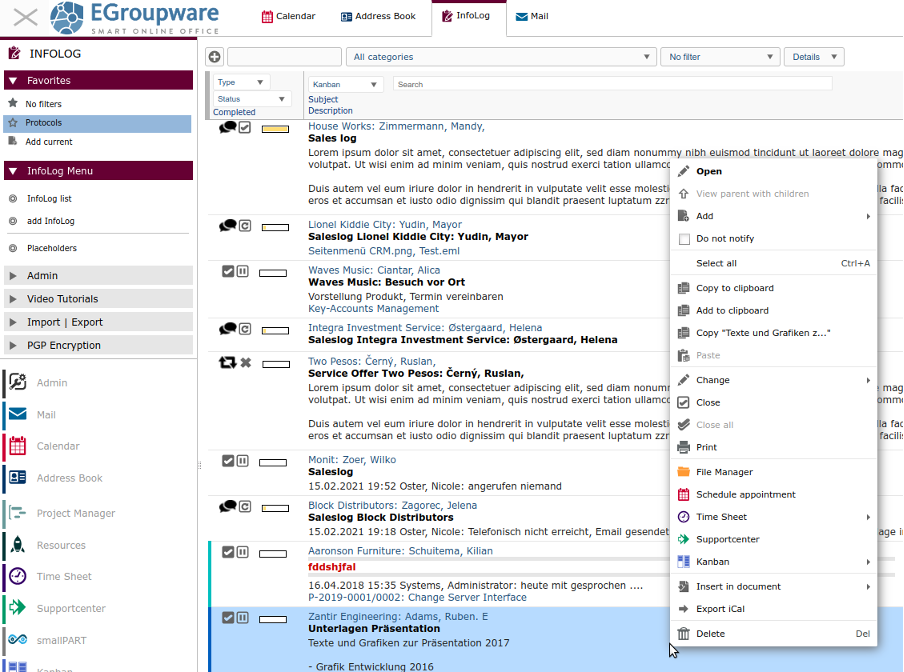Screen dimensions: 904x672
Task: Click the Resources rocket icon
Action: tap(17, 545)
